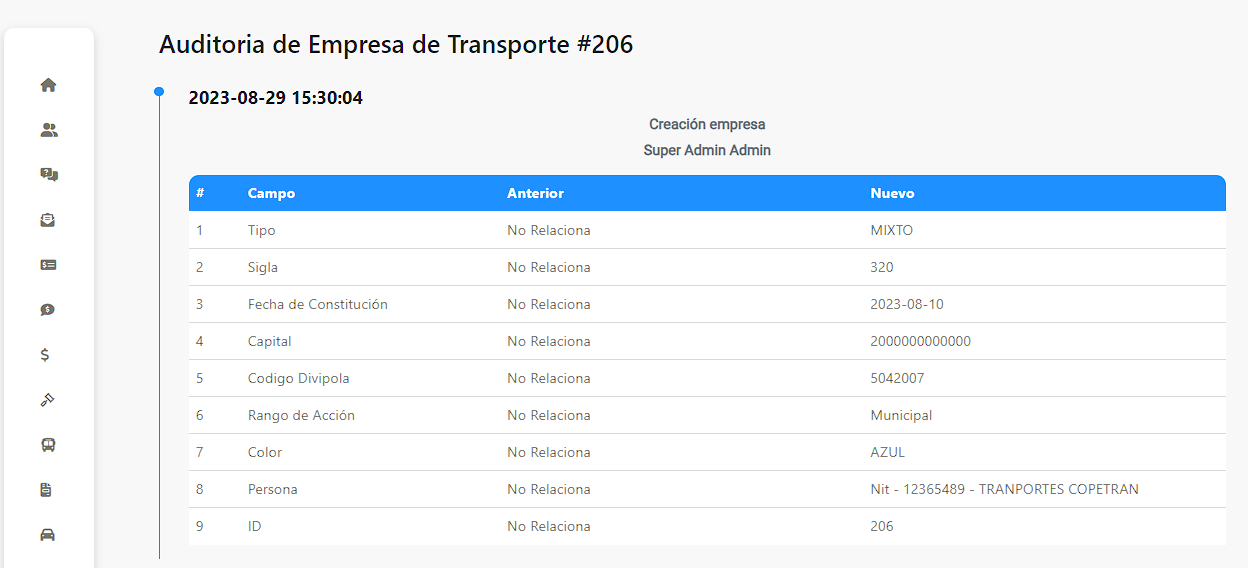The width and height of the screenshot is (1248, 568).
Task: Open the question chat bubbles icon
Action: coord(48,175)
